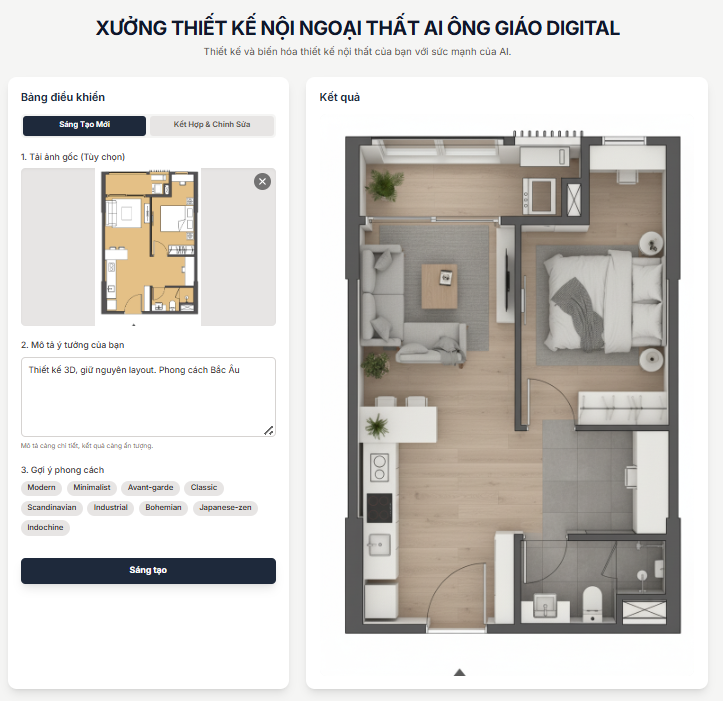Choose the Minimalist style chip
This screenshot has height=701, width=723.
(x=92, y=488)
